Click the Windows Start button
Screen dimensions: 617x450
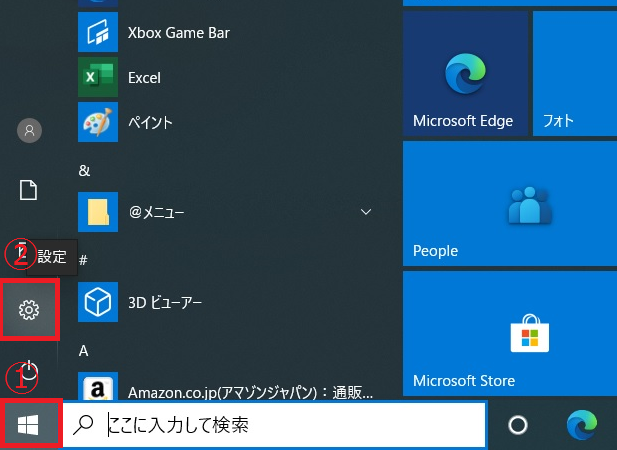pos(28,425)
